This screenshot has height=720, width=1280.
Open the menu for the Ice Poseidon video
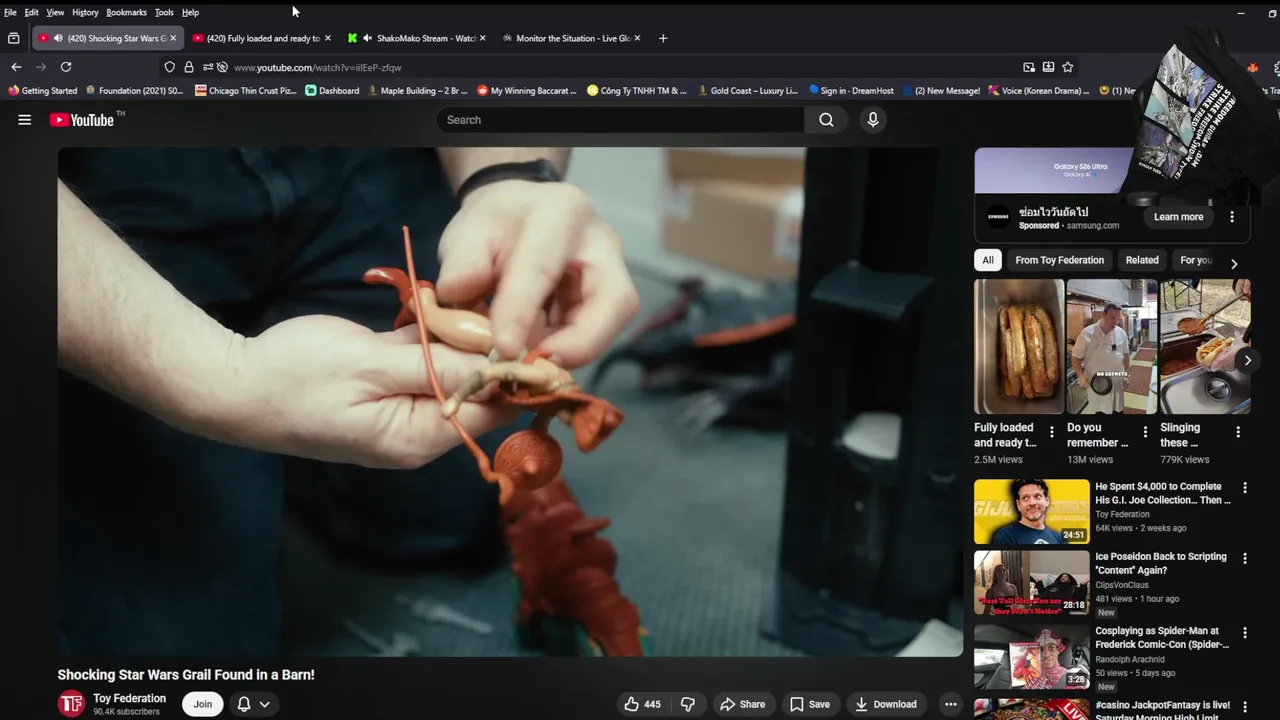tap(1245, 558)
